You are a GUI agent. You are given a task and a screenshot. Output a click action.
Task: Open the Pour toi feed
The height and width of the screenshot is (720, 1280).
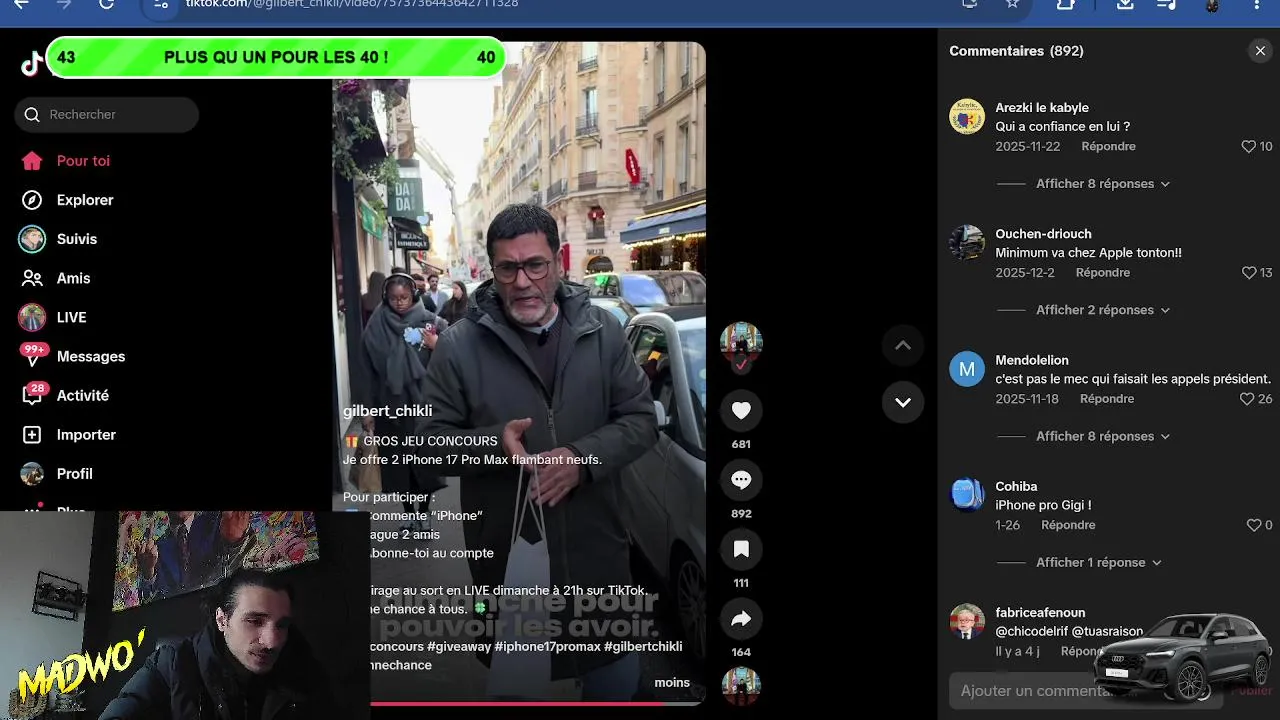point(83,161)
